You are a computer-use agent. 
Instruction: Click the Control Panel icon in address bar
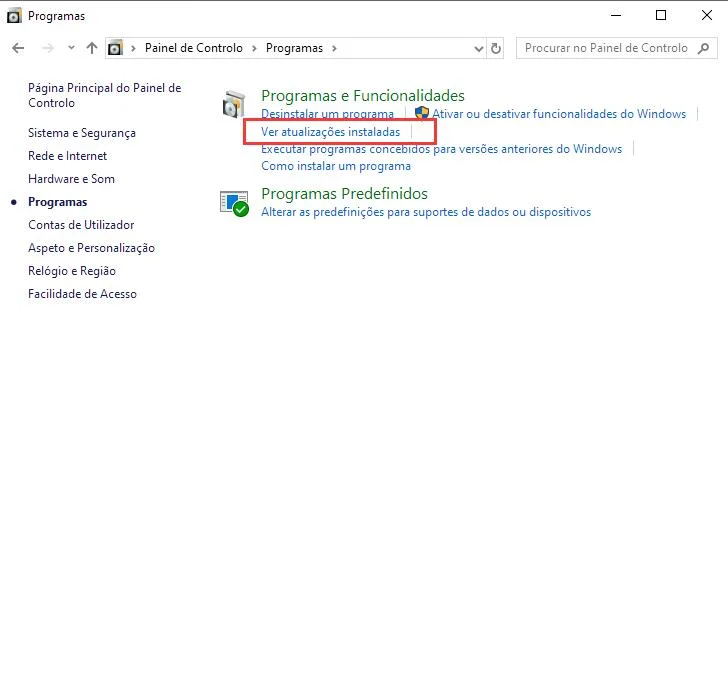(115, 48)
